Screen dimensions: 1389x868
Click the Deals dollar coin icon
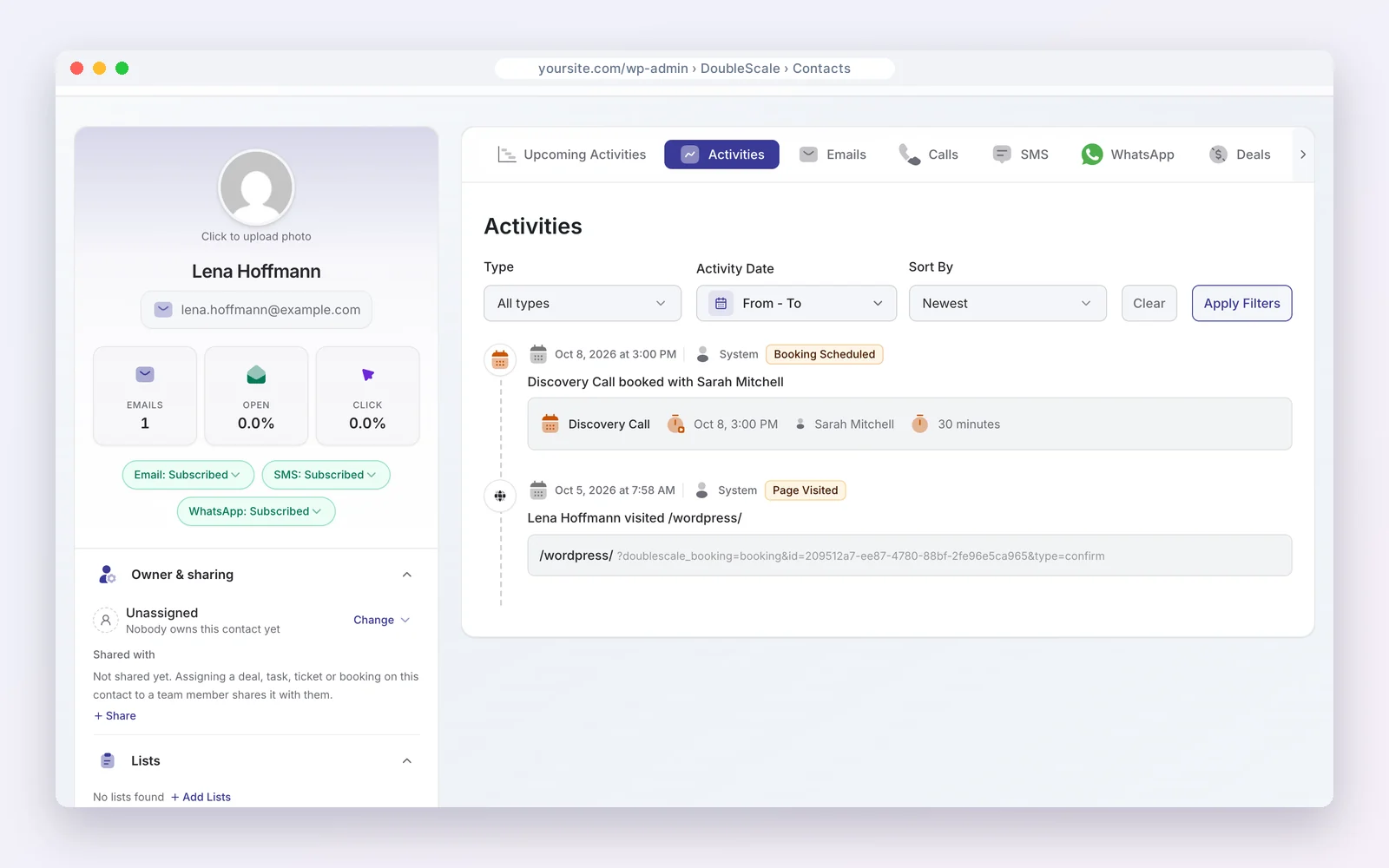coord(1218,155)
